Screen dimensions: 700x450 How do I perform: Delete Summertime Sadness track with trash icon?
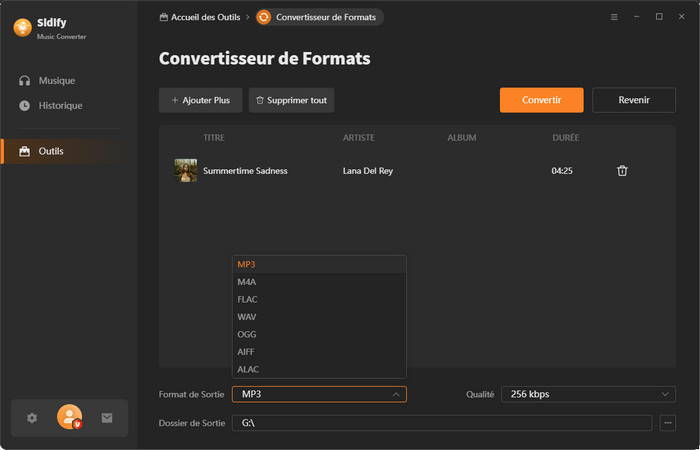[x=622, y=171]
